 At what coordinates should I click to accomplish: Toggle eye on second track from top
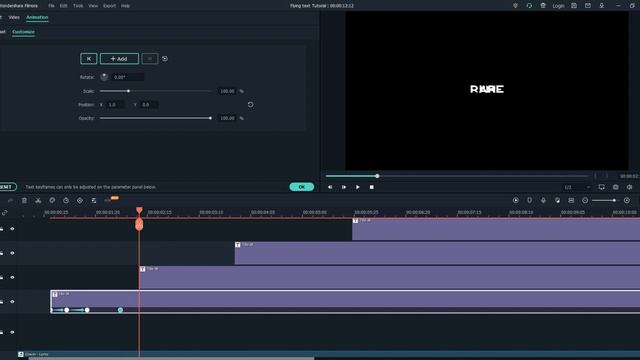click(x=12, y=253)
